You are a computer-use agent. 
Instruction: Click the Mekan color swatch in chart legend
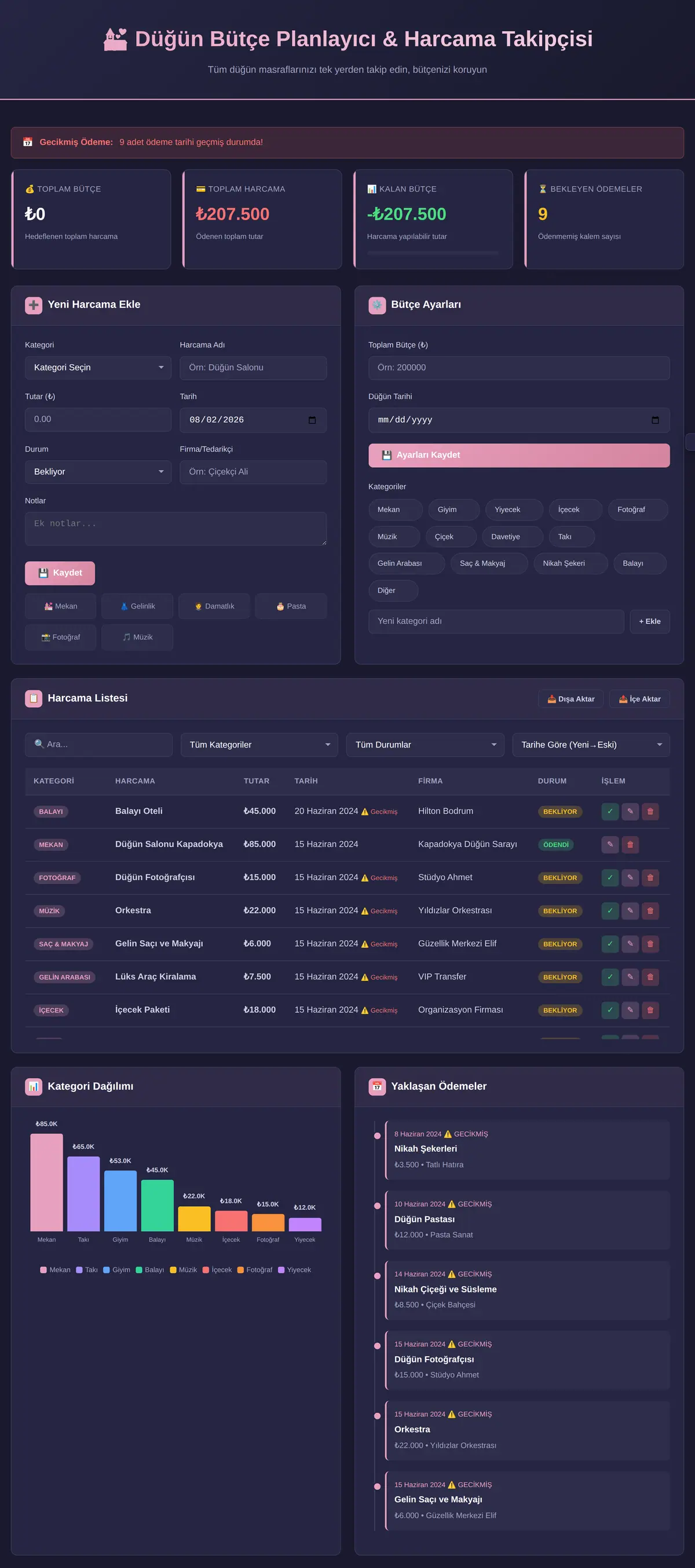43,1270
